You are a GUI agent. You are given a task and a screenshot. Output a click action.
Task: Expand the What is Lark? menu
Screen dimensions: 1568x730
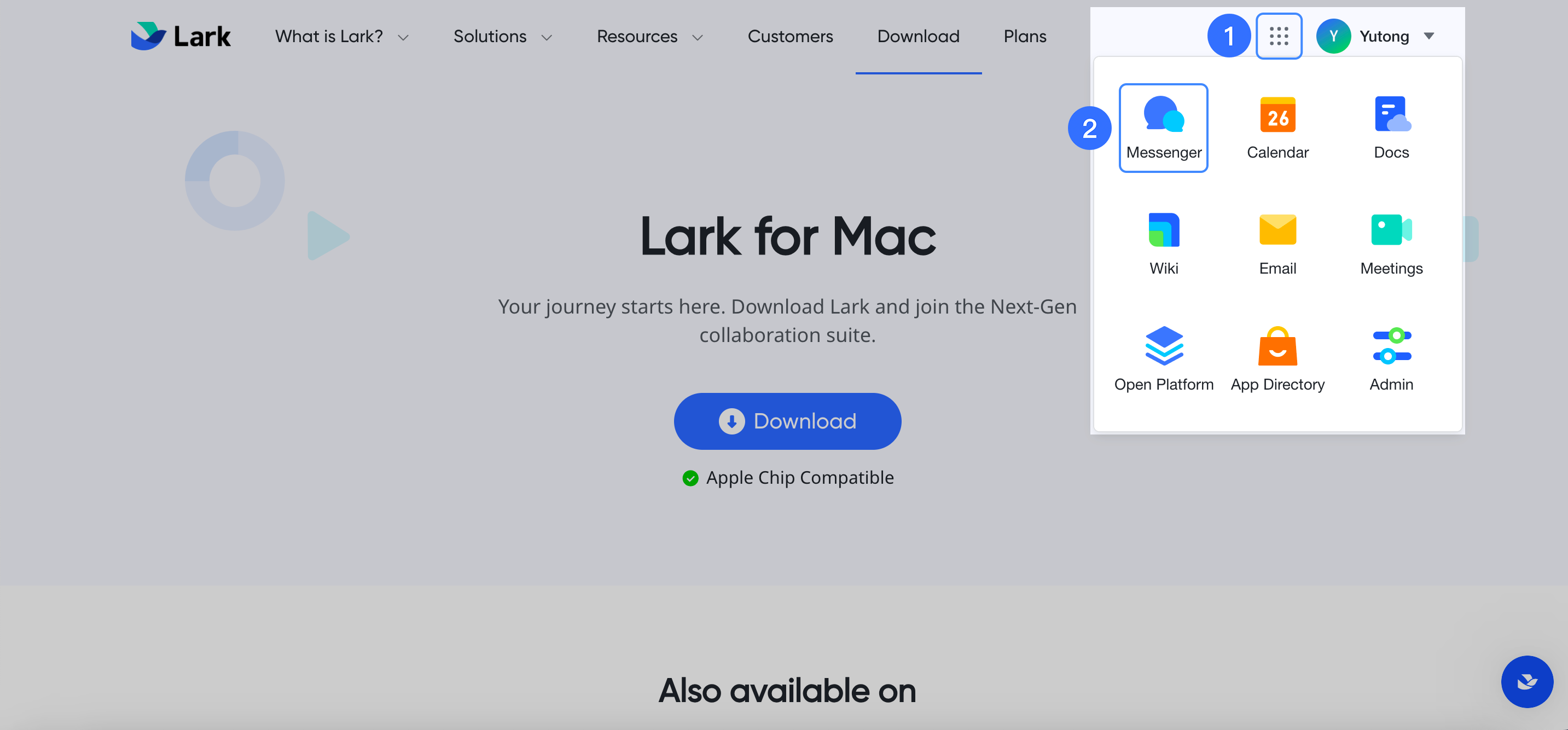click(341, 37)
